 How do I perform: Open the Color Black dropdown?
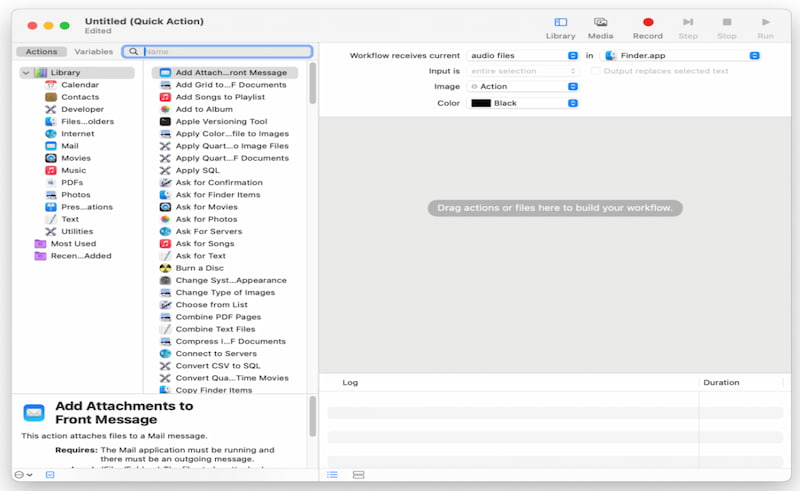coord(523,103)
